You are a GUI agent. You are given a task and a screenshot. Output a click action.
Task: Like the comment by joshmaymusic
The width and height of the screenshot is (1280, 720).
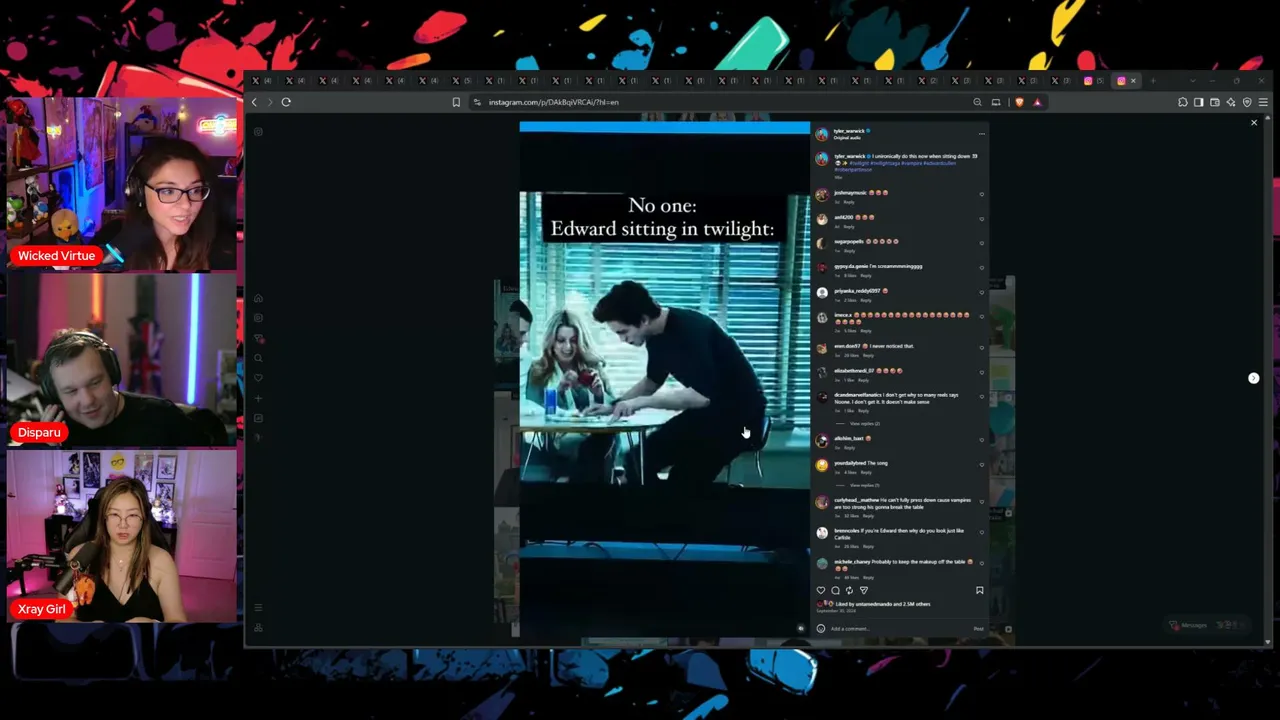(x=981, y=194)
